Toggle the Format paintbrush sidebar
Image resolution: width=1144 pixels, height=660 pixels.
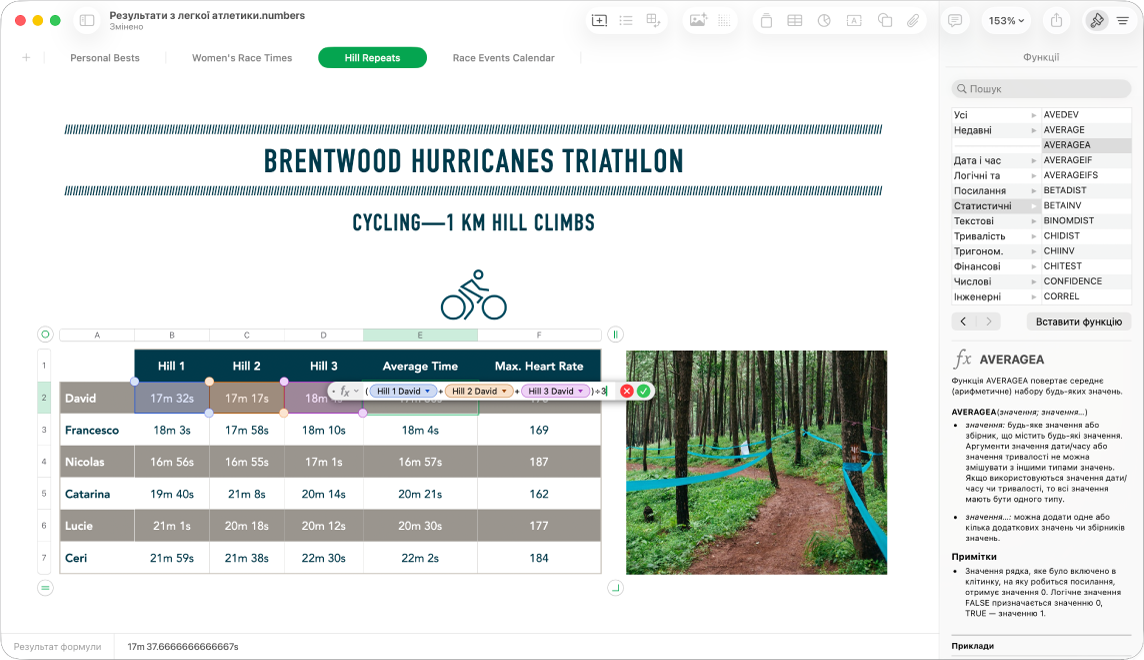coord(1097,20)
